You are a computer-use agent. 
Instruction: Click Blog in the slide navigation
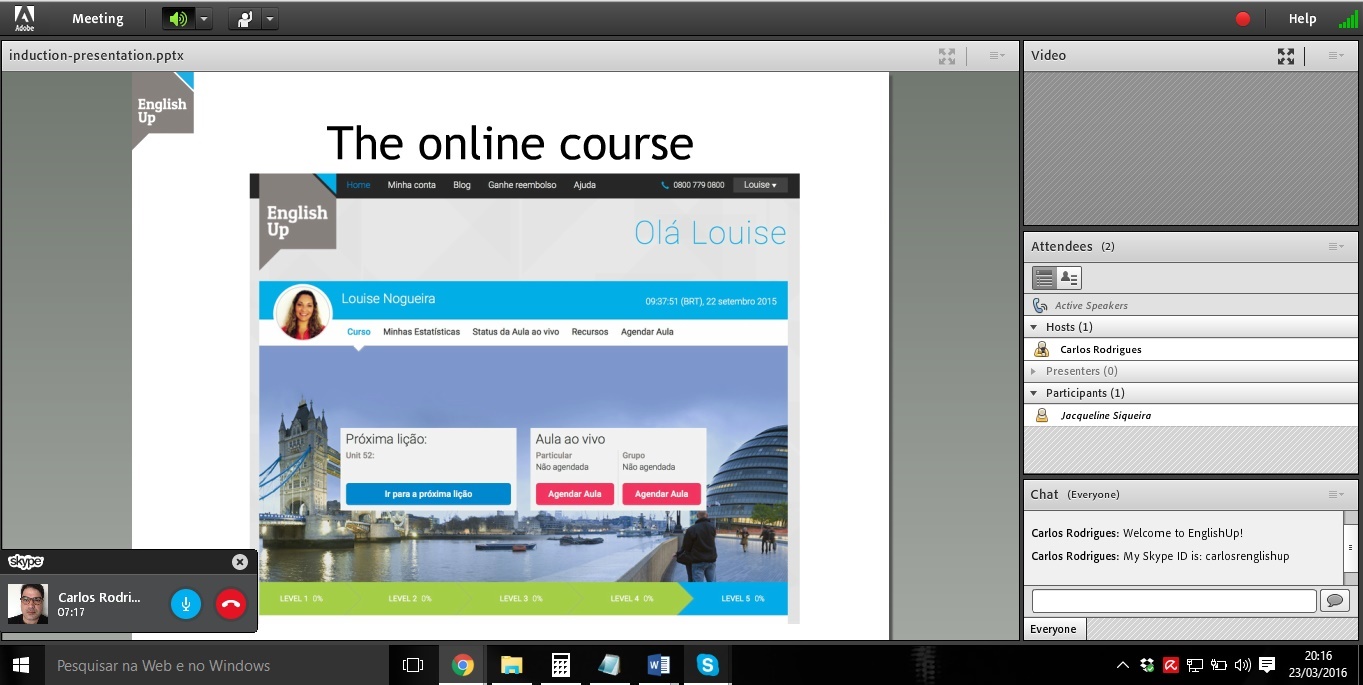click(x=462, y=185)
